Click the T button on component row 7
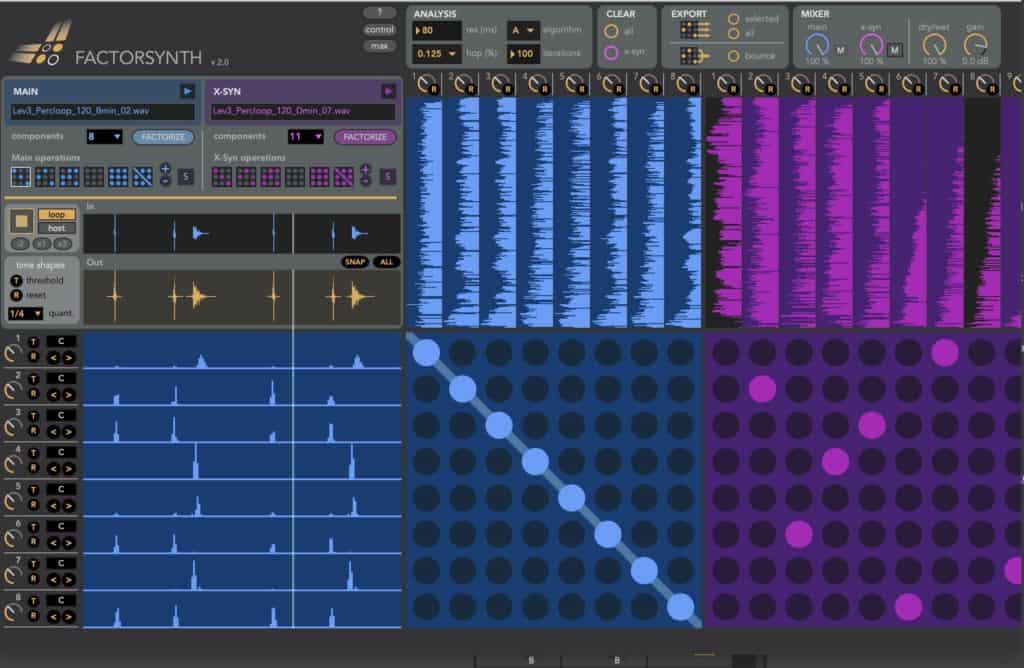The image size is (1024, 668). point(33,564)
